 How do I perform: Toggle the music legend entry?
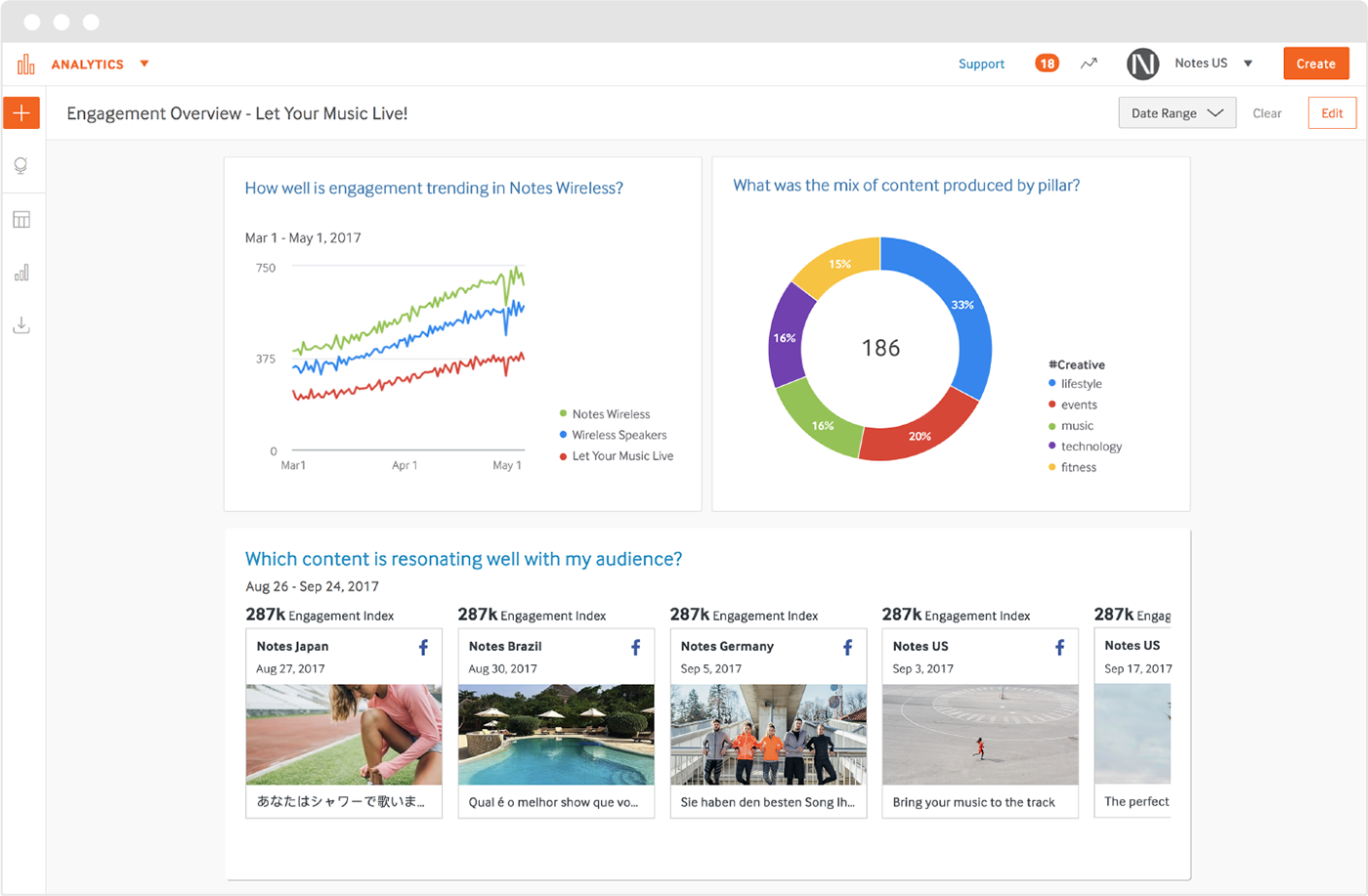[x=1071, y=426]
